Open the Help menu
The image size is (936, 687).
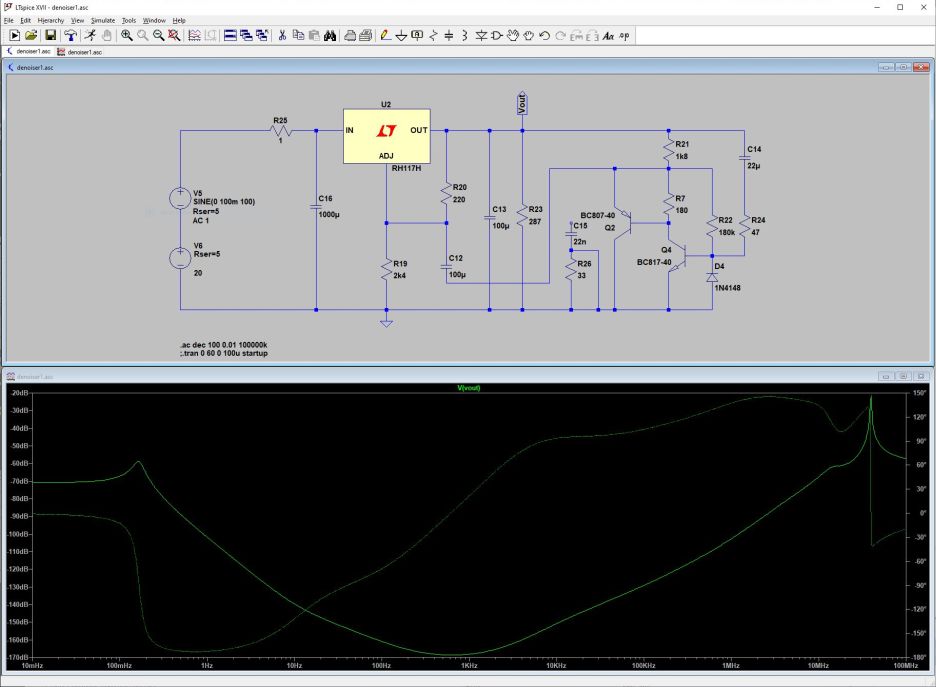pos(179,20)
